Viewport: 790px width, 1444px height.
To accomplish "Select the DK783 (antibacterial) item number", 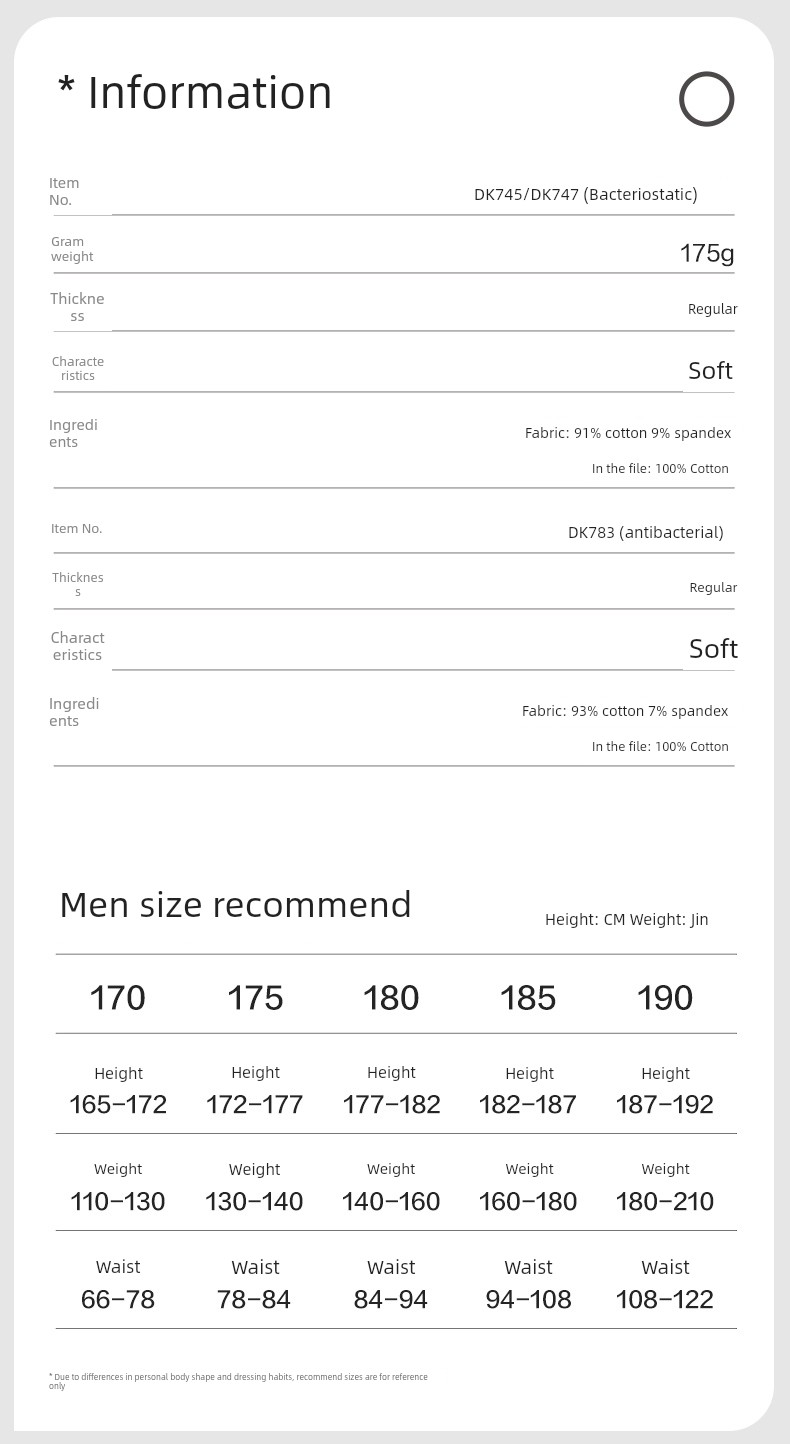I will click(645, 532).
